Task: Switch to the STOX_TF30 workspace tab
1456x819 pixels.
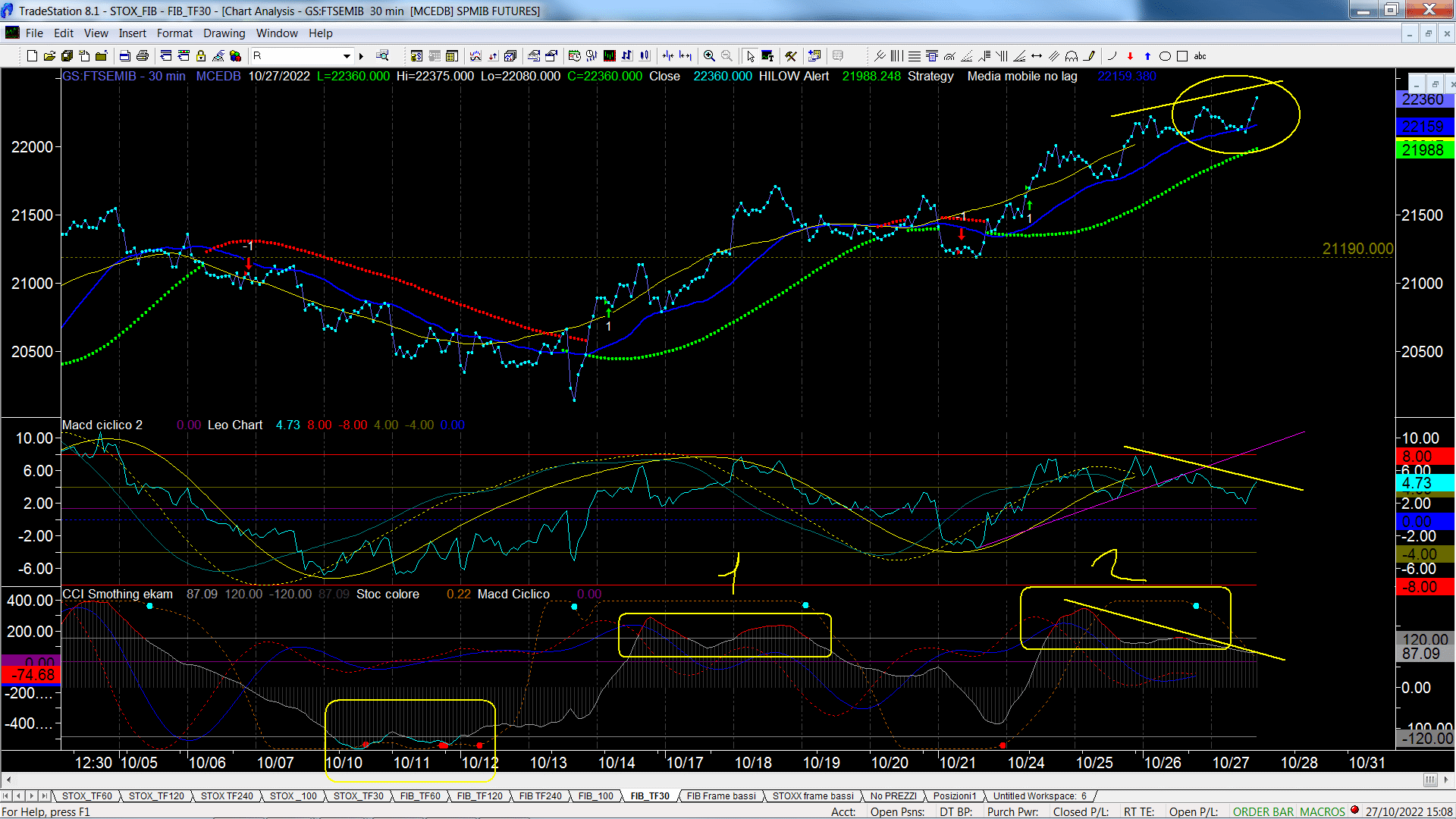Action: tap(358, 796)
